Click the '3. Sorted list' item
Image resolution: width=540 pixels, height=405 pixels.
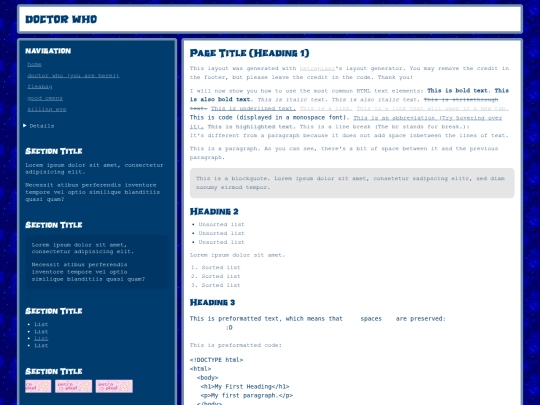[216, 285]
